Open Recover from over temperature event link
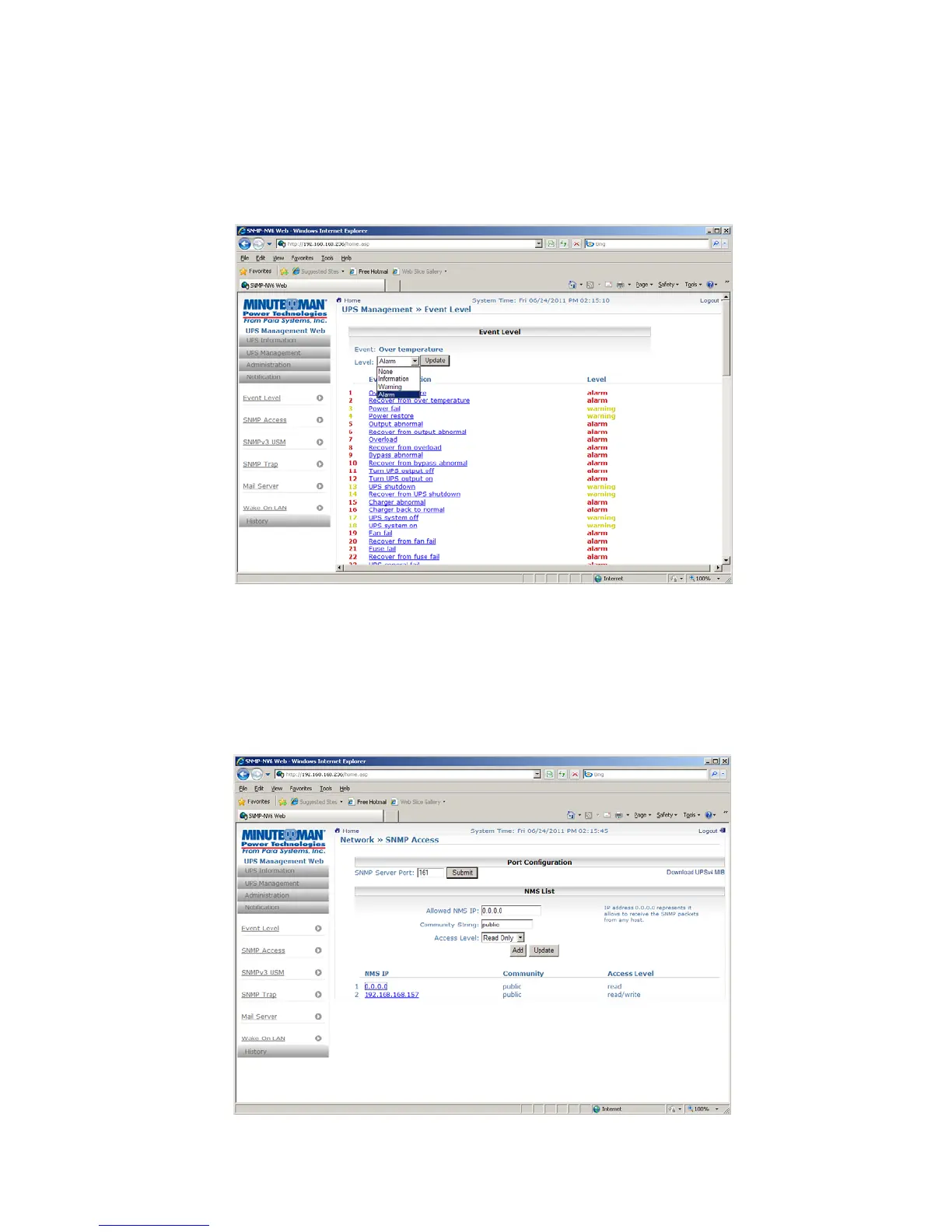Screen dimensions: 952x1232 [x=419, y=401]
